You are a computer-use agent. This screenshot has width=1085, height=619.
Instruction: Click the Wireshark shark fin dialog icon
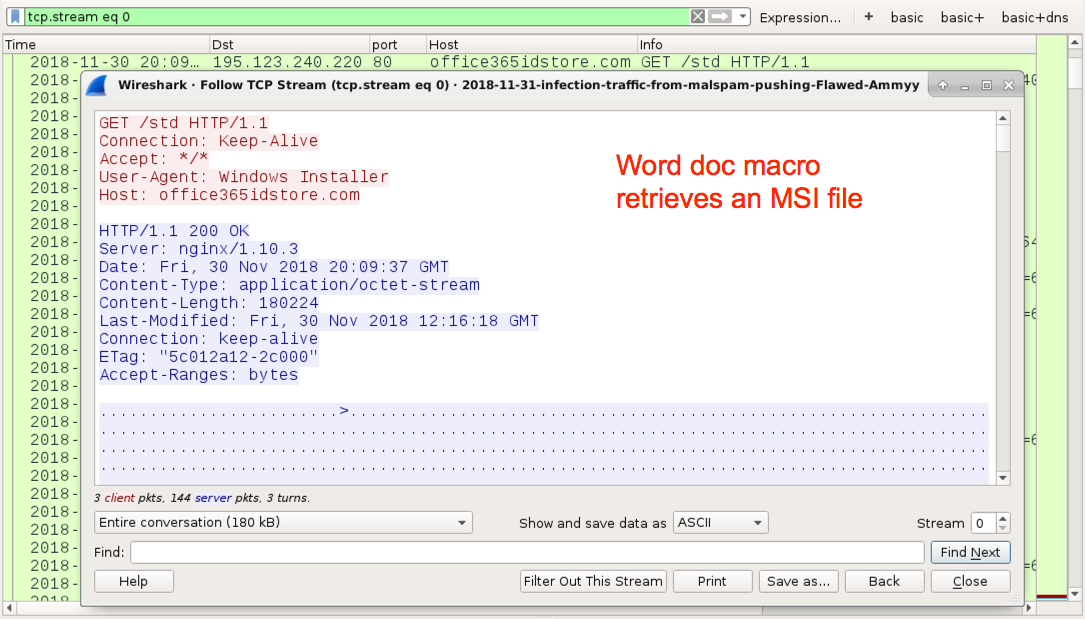coord(97,86)
